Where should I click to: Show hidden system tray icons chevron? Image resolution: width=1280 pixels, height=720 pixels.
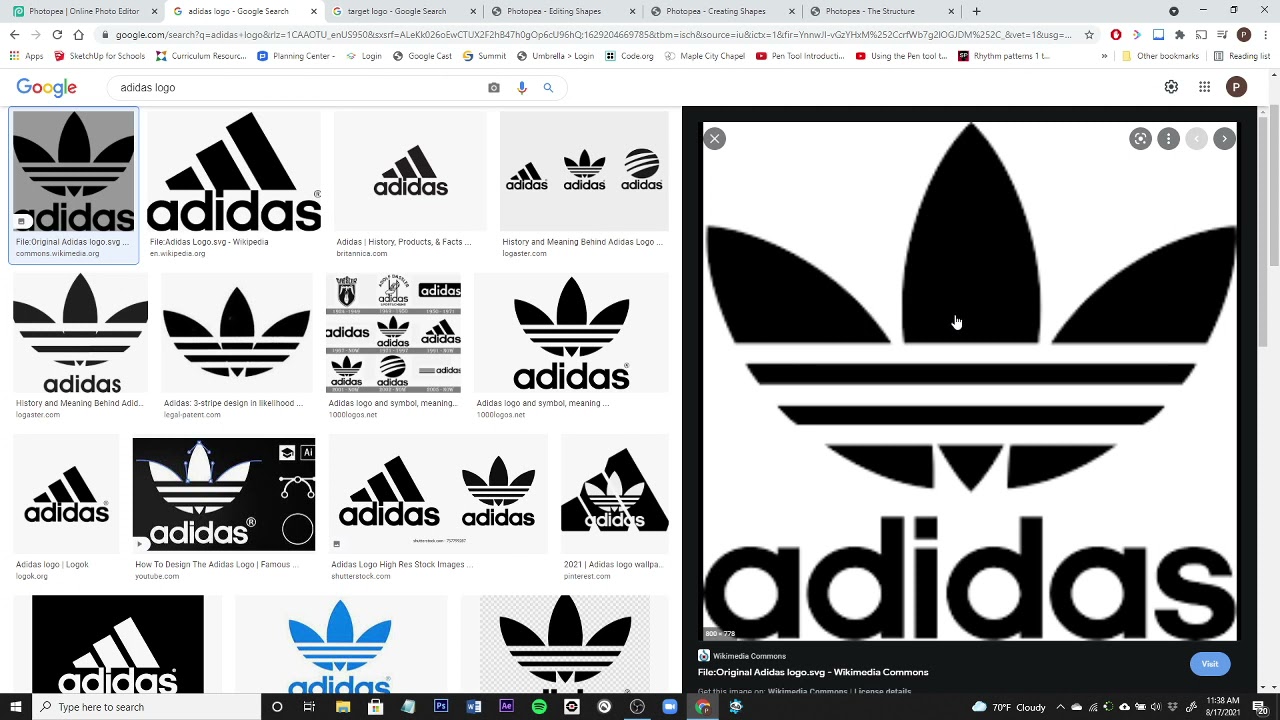1060,707
